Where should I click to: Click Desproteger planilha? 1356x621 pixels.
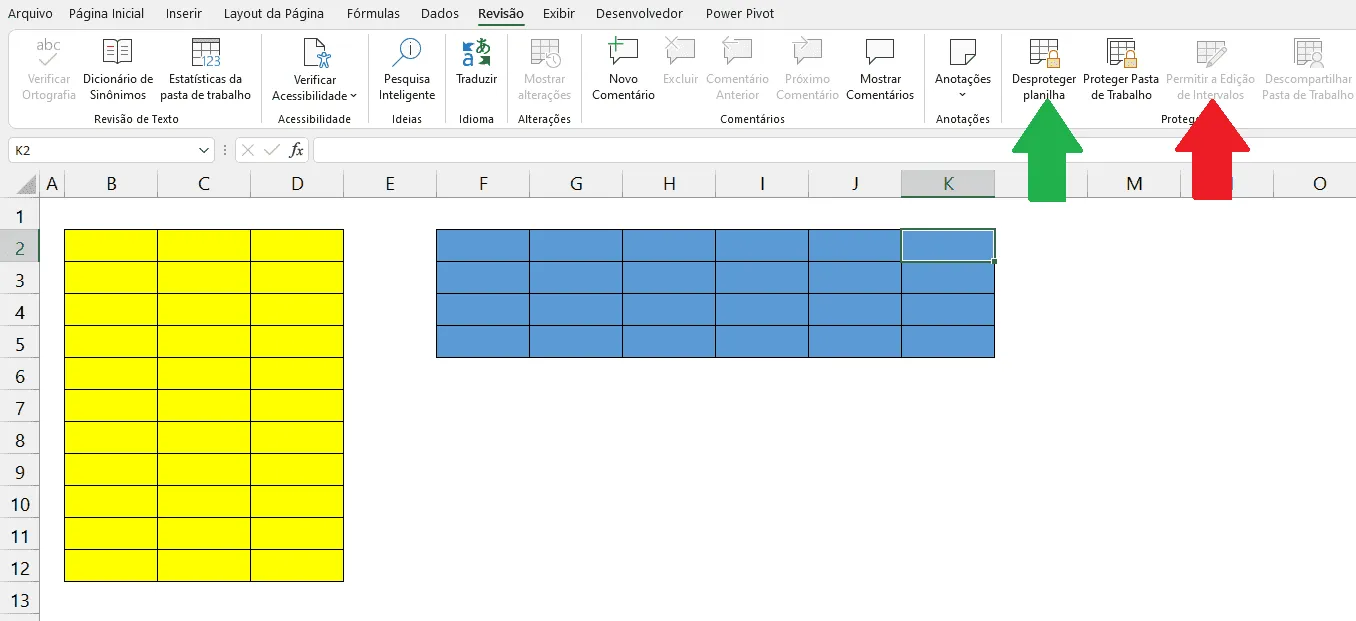(1044, 69)
